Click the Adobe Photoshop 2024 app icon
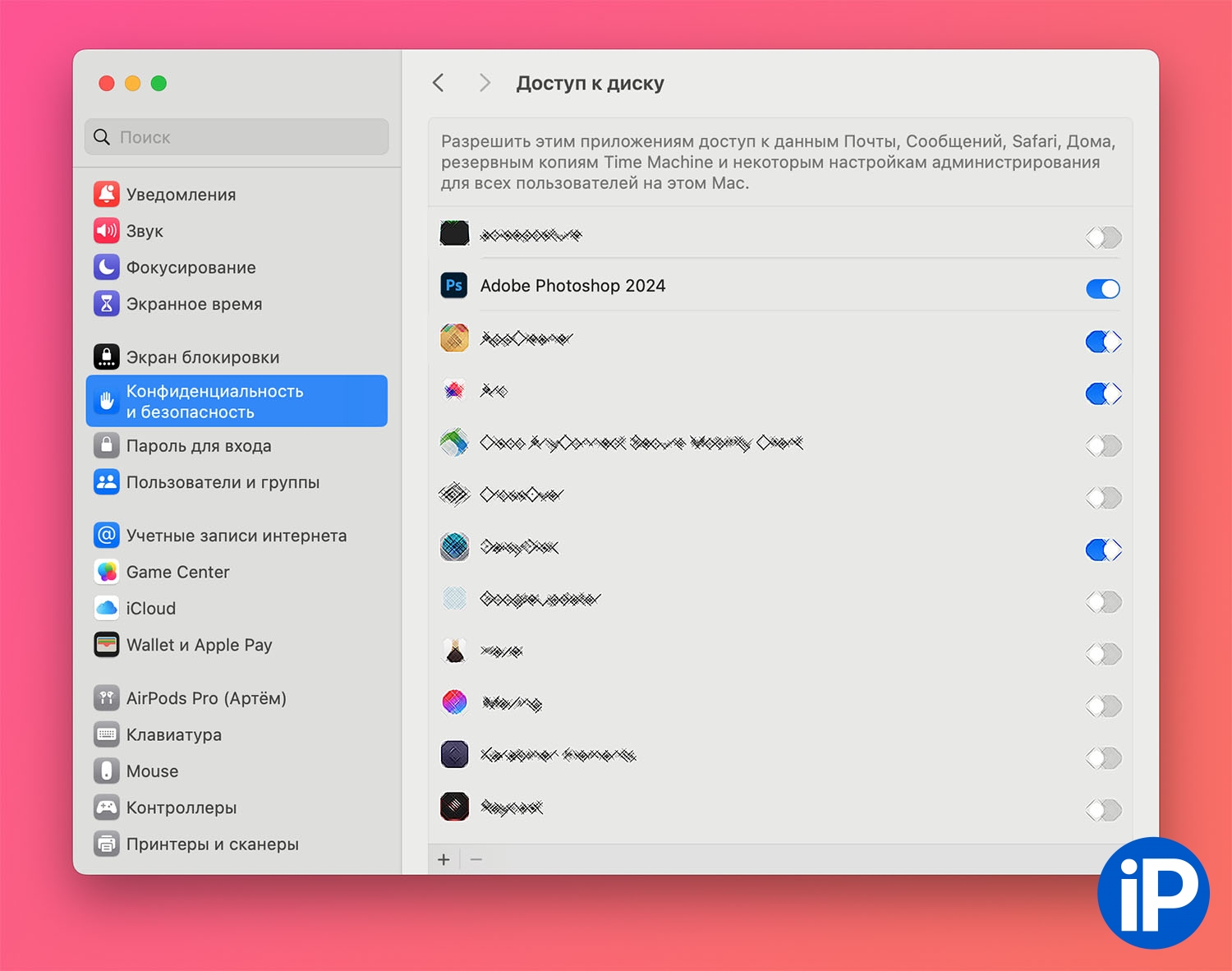Image resolution: width=1232 pixels, height=971 pixels. (454, 286)
